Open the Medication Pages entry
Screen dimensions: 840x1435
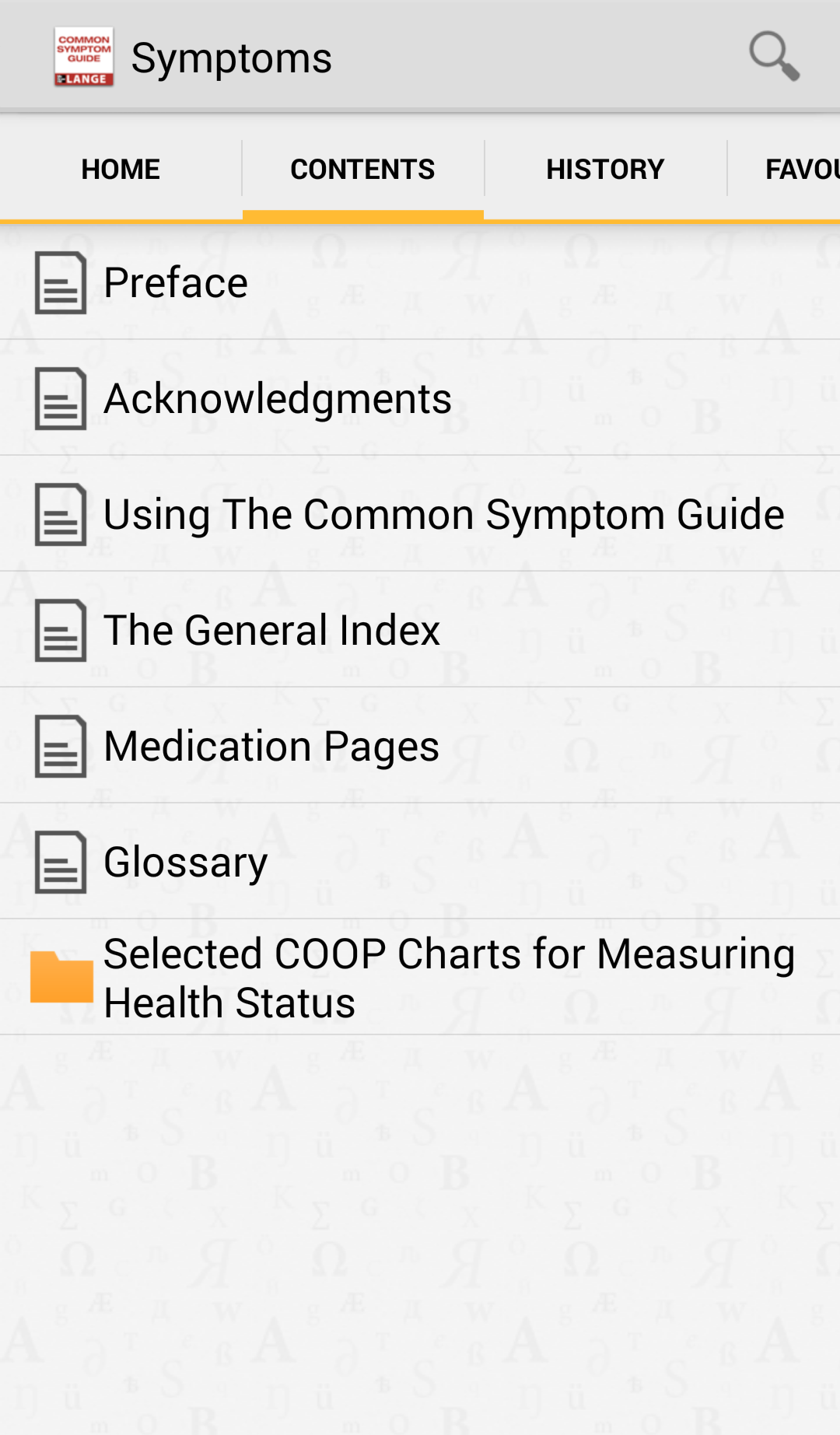pyautogui.click(x=420, y=746)
